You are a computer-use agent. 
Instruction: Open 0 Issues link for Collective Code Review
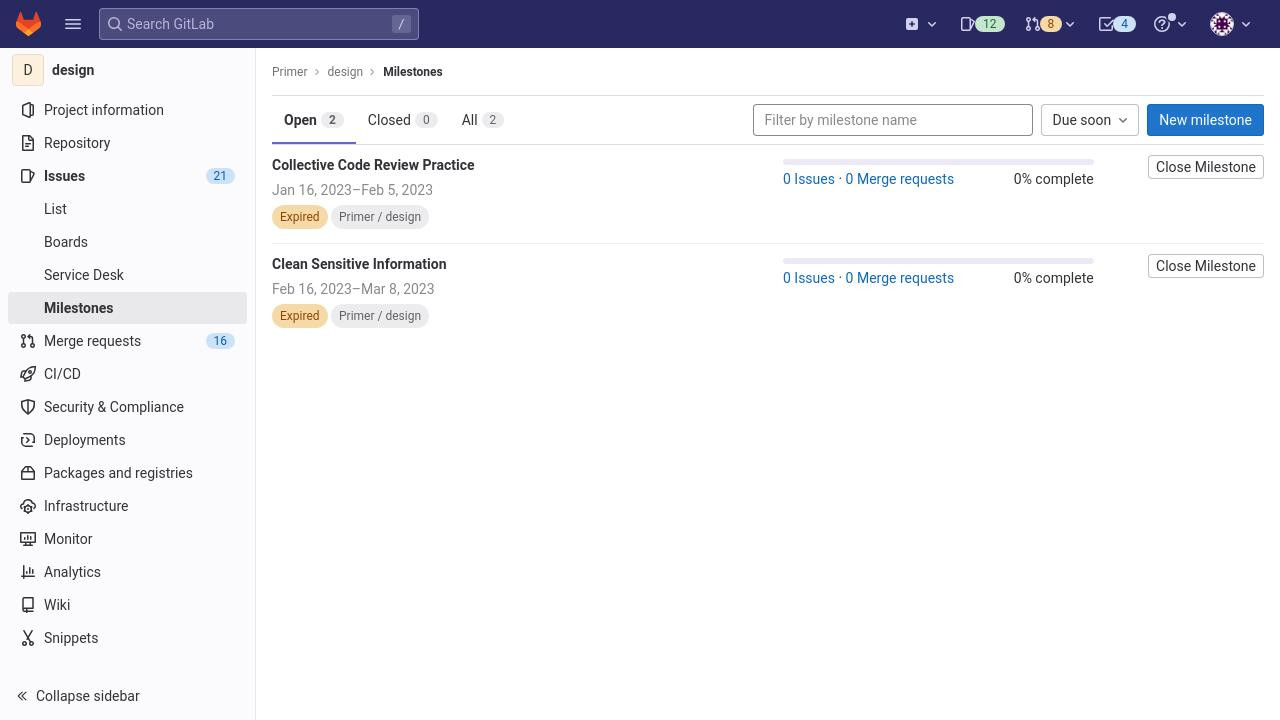pos(808,179)
